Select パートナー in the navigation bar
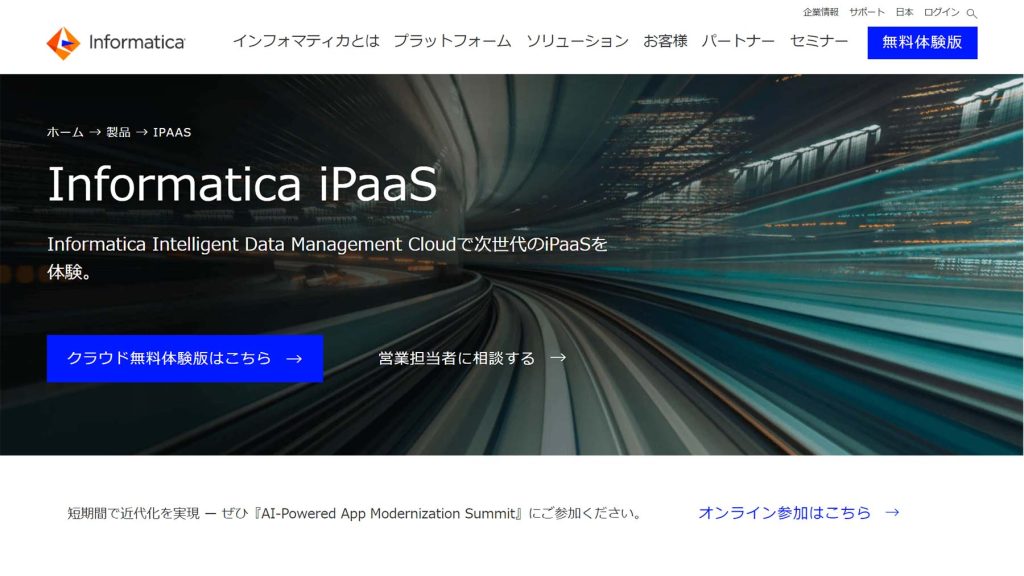This screenshot has width=1024, height=576. point(739,42)
